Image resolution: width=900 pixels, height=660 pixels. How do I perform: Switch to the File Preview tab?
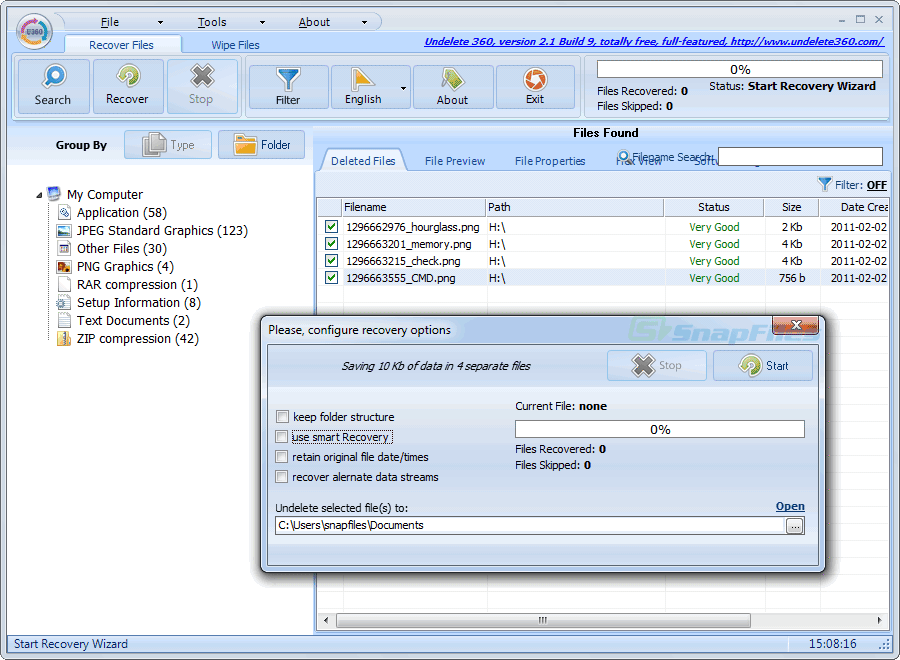[455, 161]
